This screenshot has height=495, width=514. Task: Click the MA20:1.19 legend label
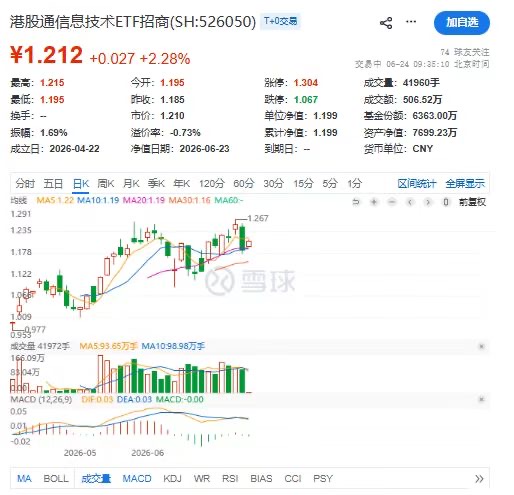click(x=144, y=200)
